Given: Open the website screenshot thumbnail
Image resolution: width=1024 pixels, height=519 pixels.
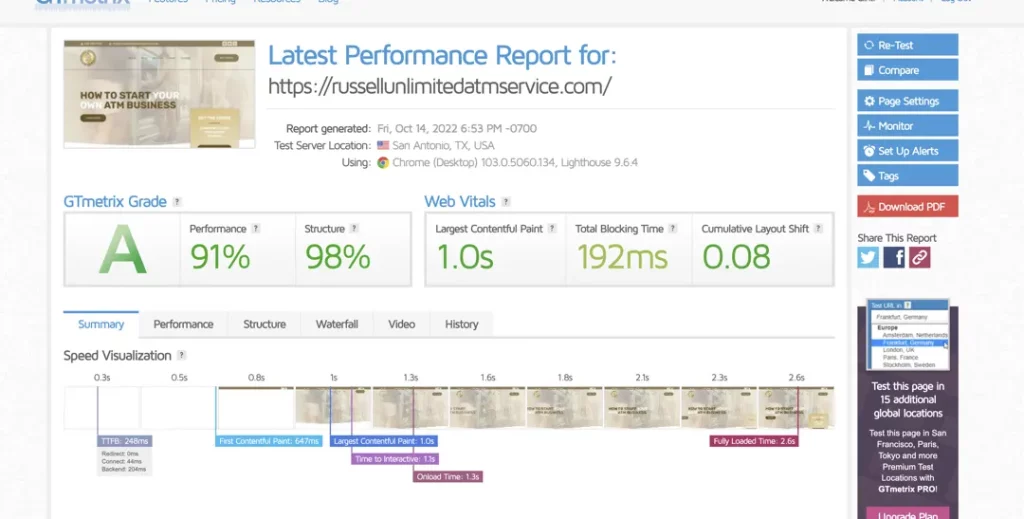Looking at the screenshot, I should [159, 94].
